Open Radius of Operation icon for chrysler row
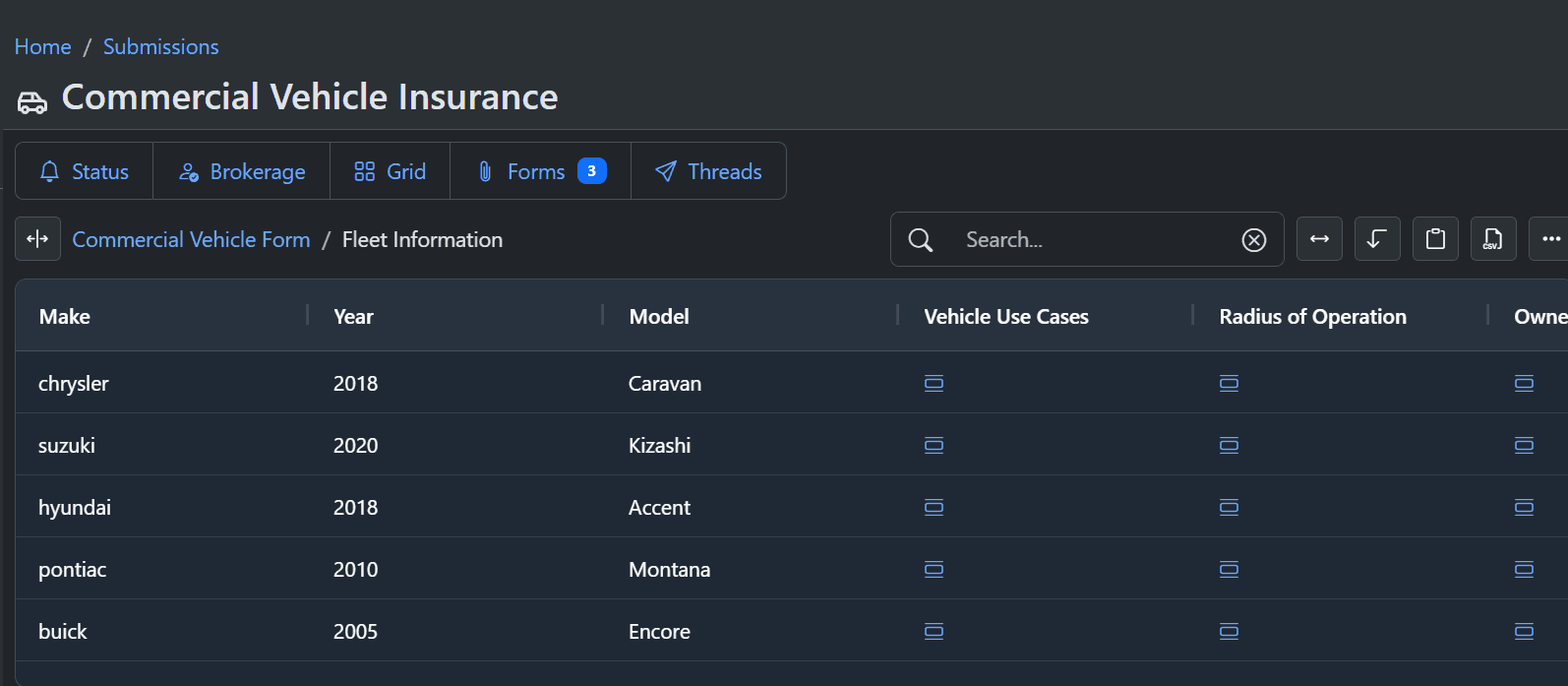1568x686 pixels. coord(1229,383)
